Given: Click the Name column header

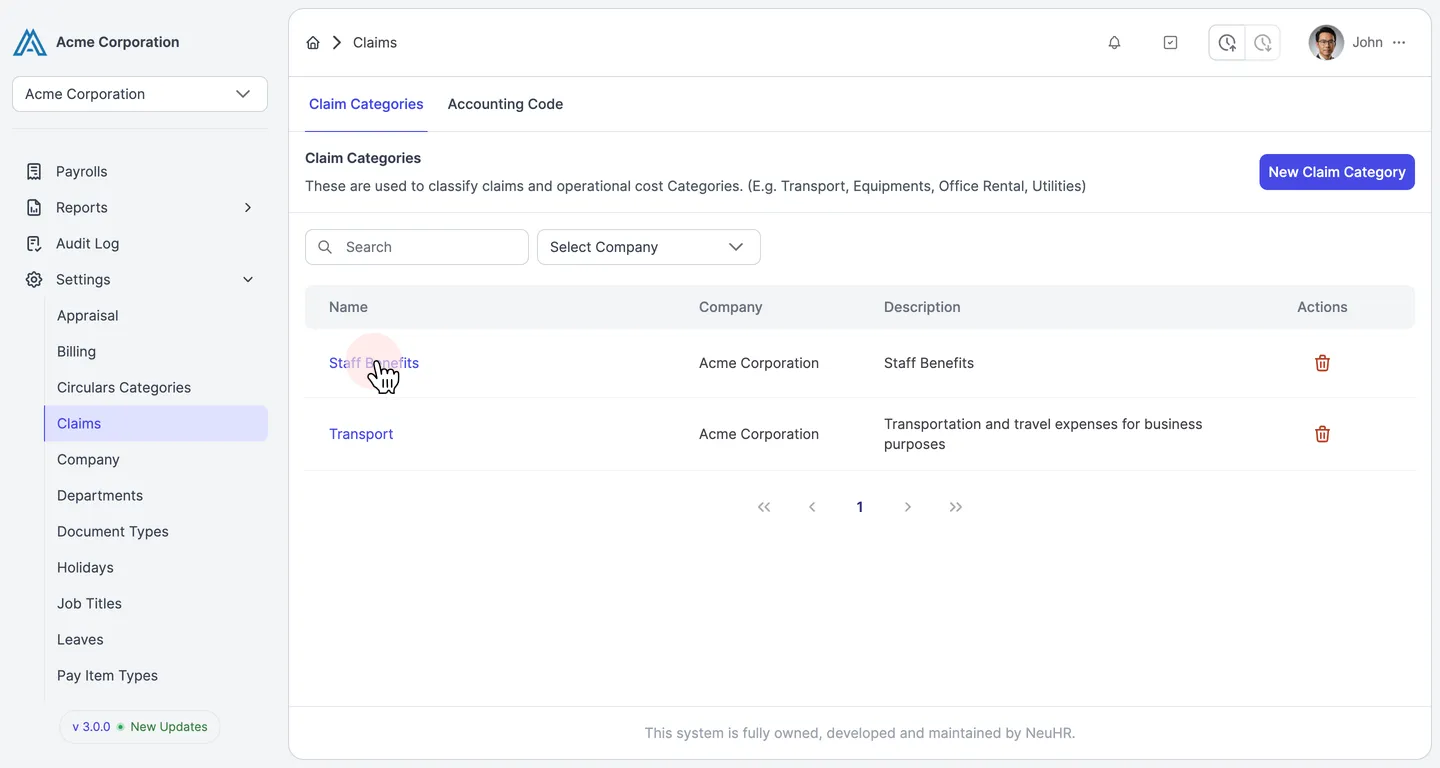Looking at the screenshot, I should click(x=348, y=307).
